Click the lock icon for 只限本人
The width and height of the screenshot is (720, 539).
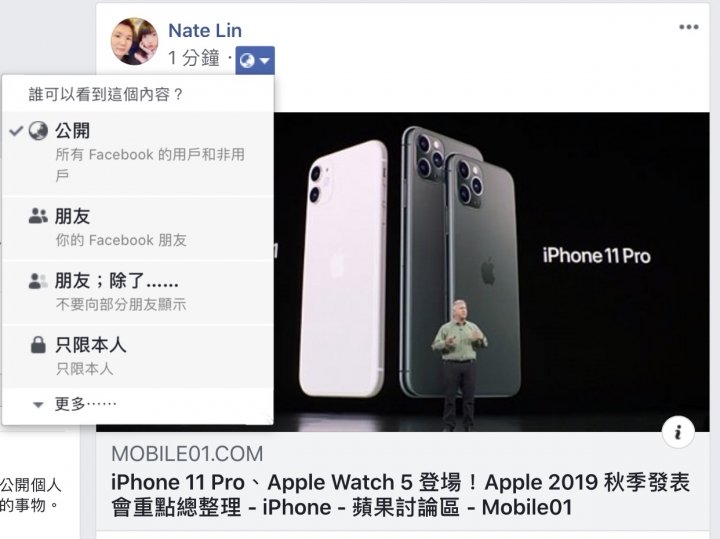click(x=38, y=345)
